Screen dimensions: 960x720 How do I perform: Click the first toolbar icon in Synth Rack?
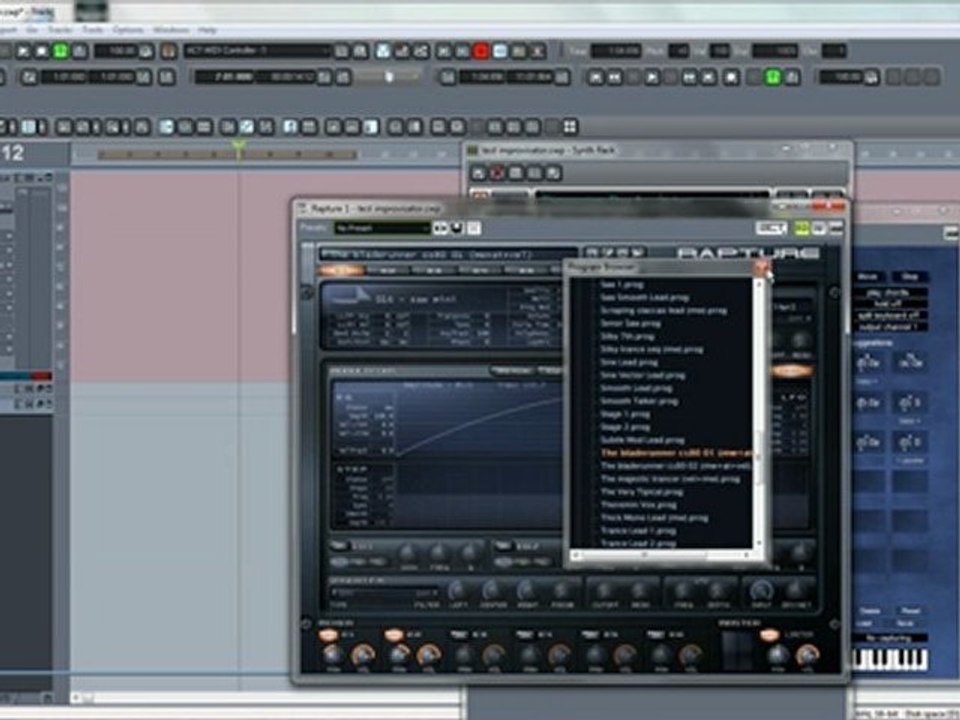[479, 173]
